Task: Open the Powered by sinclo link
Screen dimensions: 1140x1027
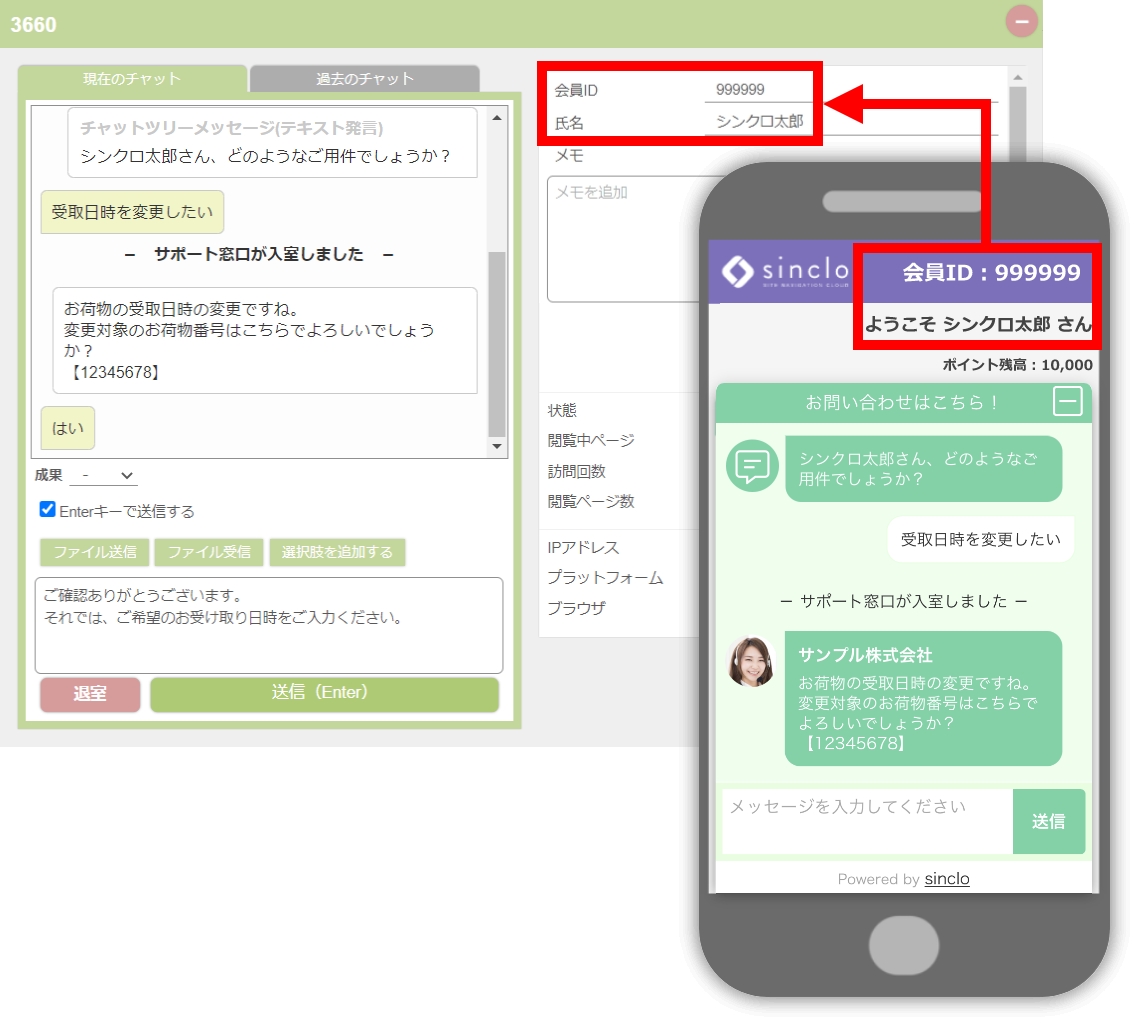Action: point(947,879)
